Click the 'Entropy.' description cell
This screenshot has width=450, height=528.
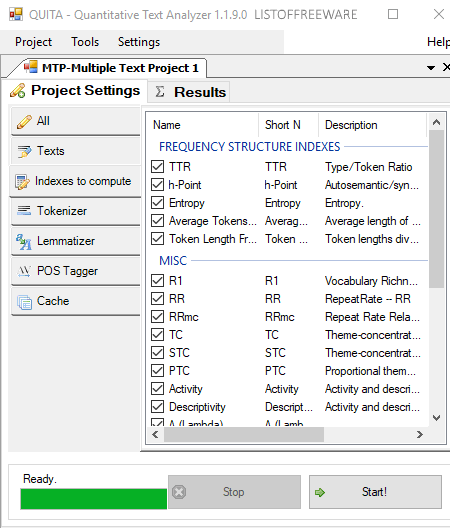pyautogui.click(x=344, y=203)
